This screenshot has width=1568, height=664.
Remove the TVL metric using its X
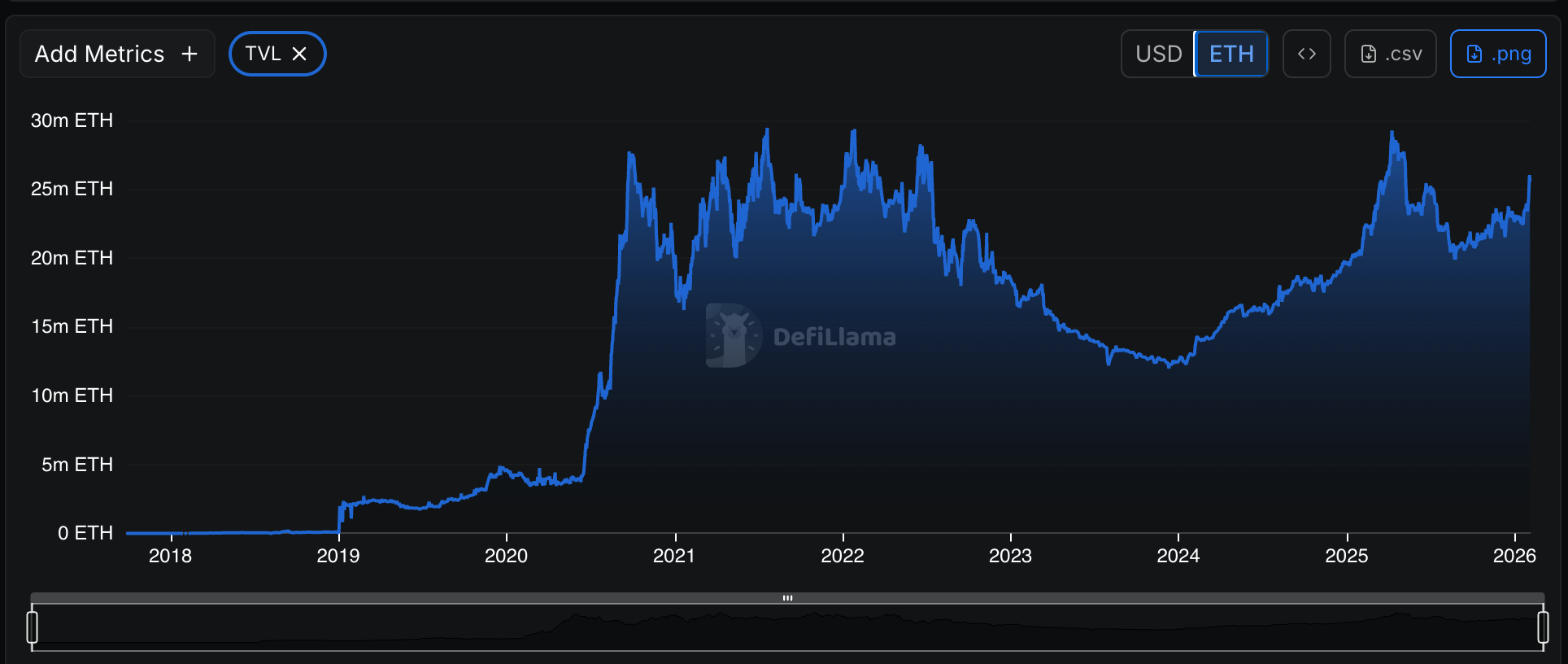(x=299, y=54)
